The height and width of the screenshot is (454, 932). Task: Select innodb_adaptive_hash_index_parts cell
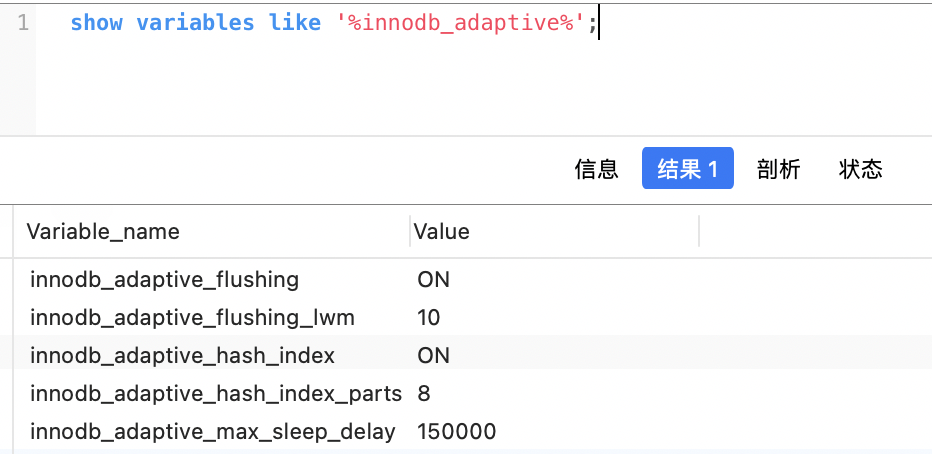pos(216,393)
